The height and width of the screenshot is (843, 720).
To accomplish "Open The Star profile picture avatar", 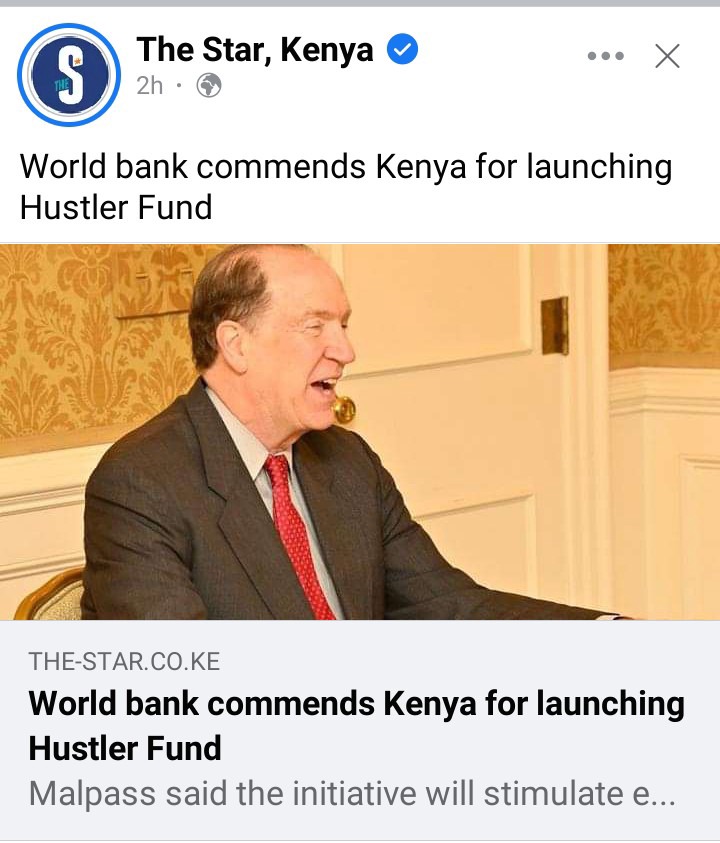I will point(69,75).
